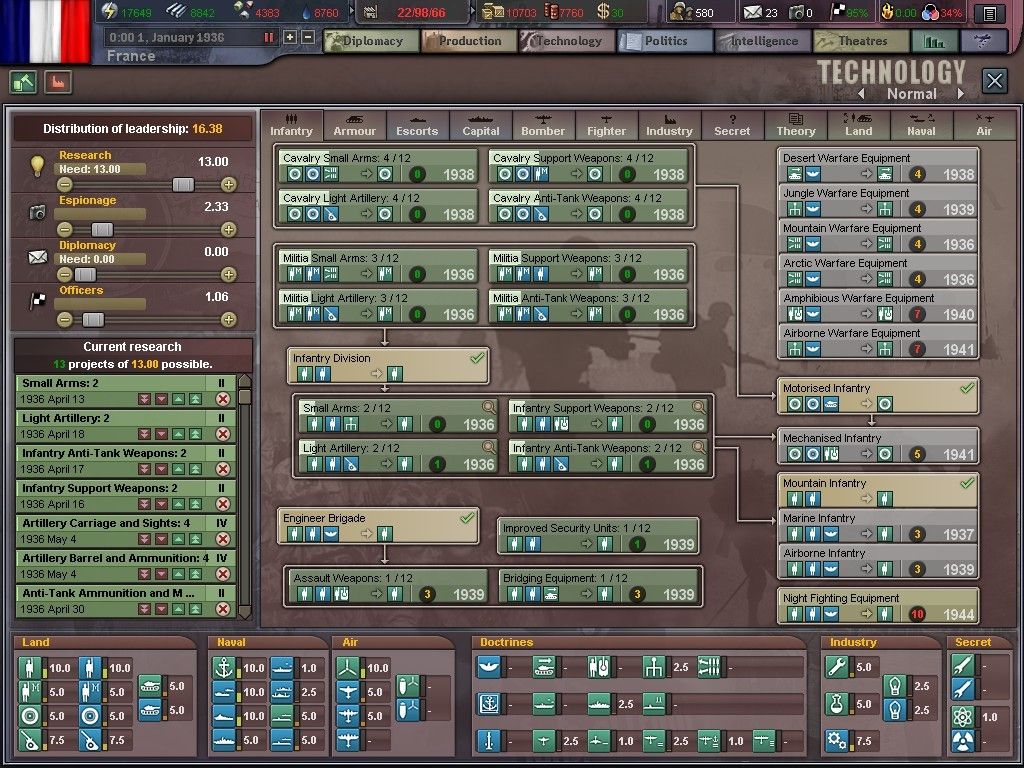The image size is (1024, 768).
Task: Select Marine Infantry technology
Action: coord(878,526)
